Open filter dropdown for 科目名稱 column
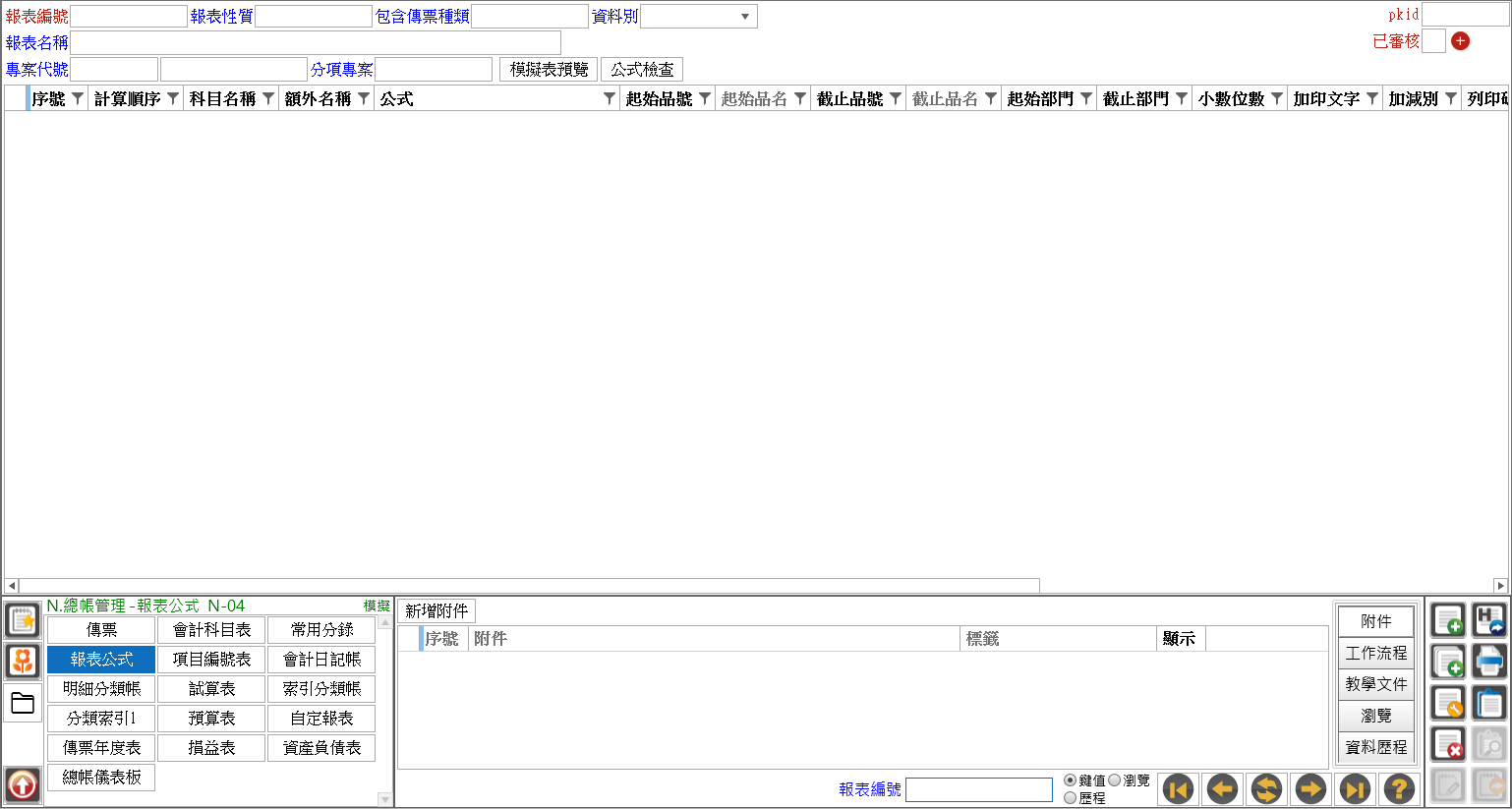This screenshot has height=809, width=1512. click(x=268, y=98)
